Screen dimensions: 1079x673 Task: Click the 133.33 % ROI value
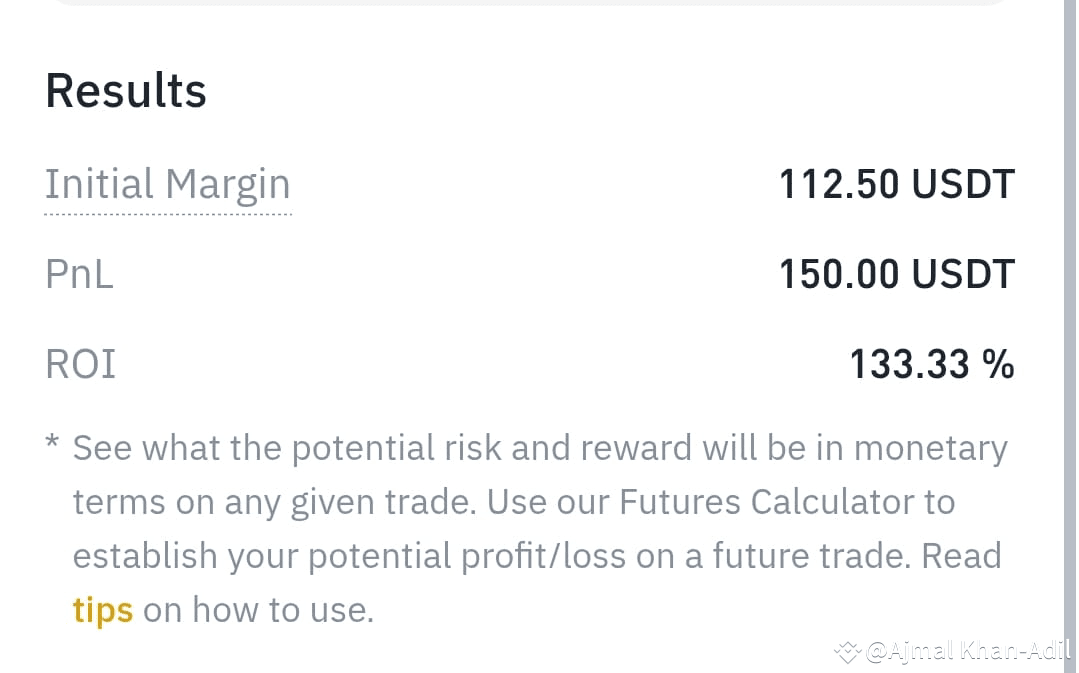(x=932, y=364)
